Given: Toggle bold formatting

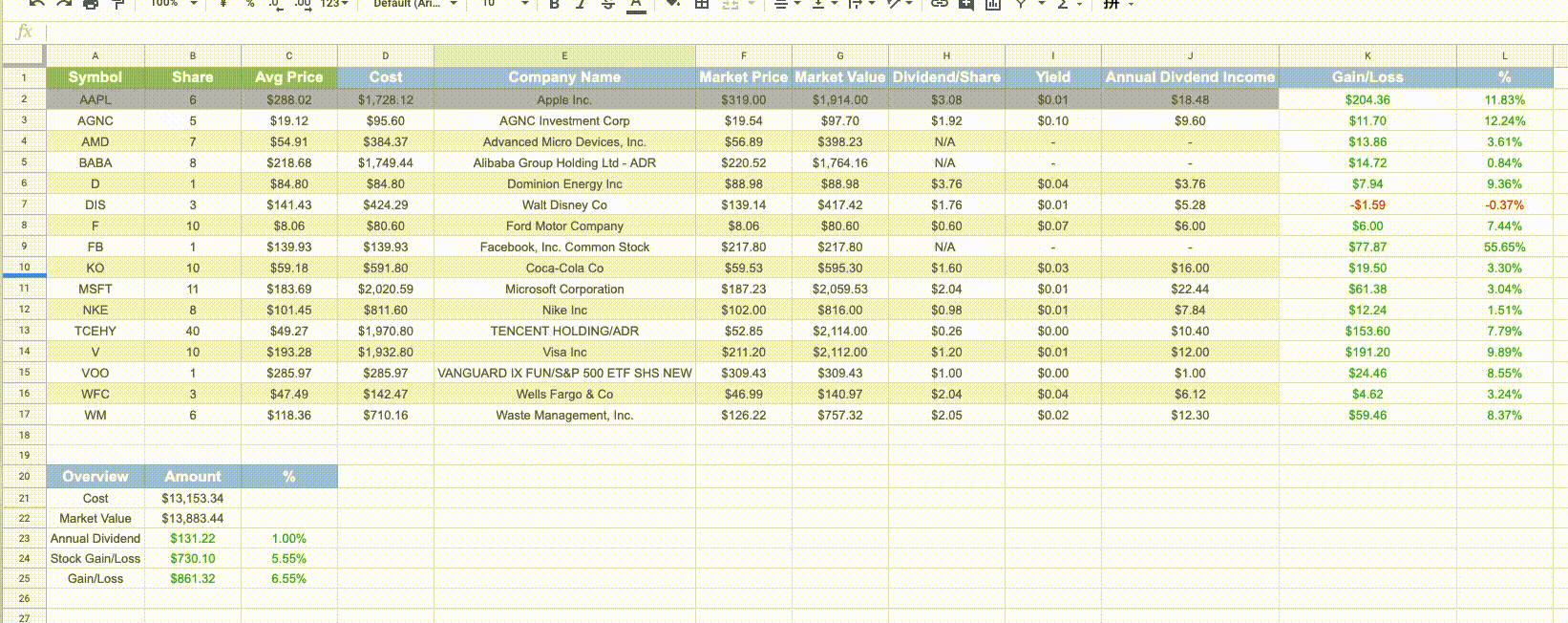Looking at the screenshot, I should coord(554,4).
